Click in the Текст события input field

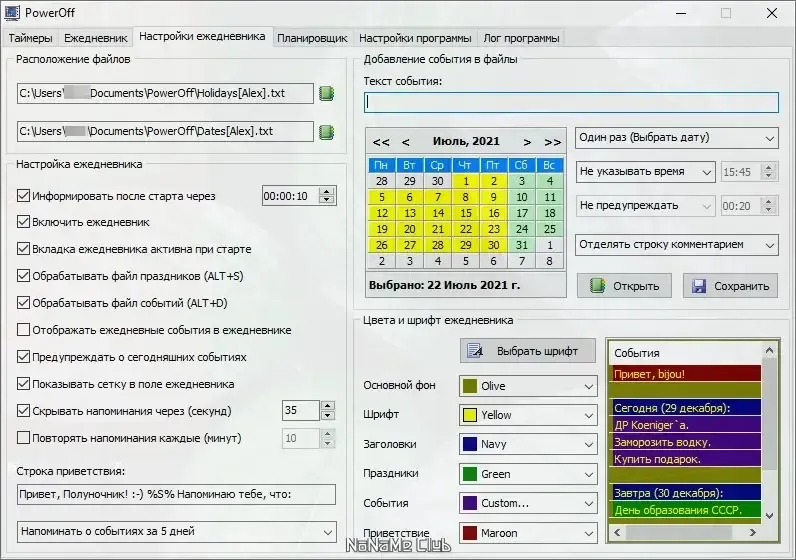pyautogui.click(x=571, y=103)
